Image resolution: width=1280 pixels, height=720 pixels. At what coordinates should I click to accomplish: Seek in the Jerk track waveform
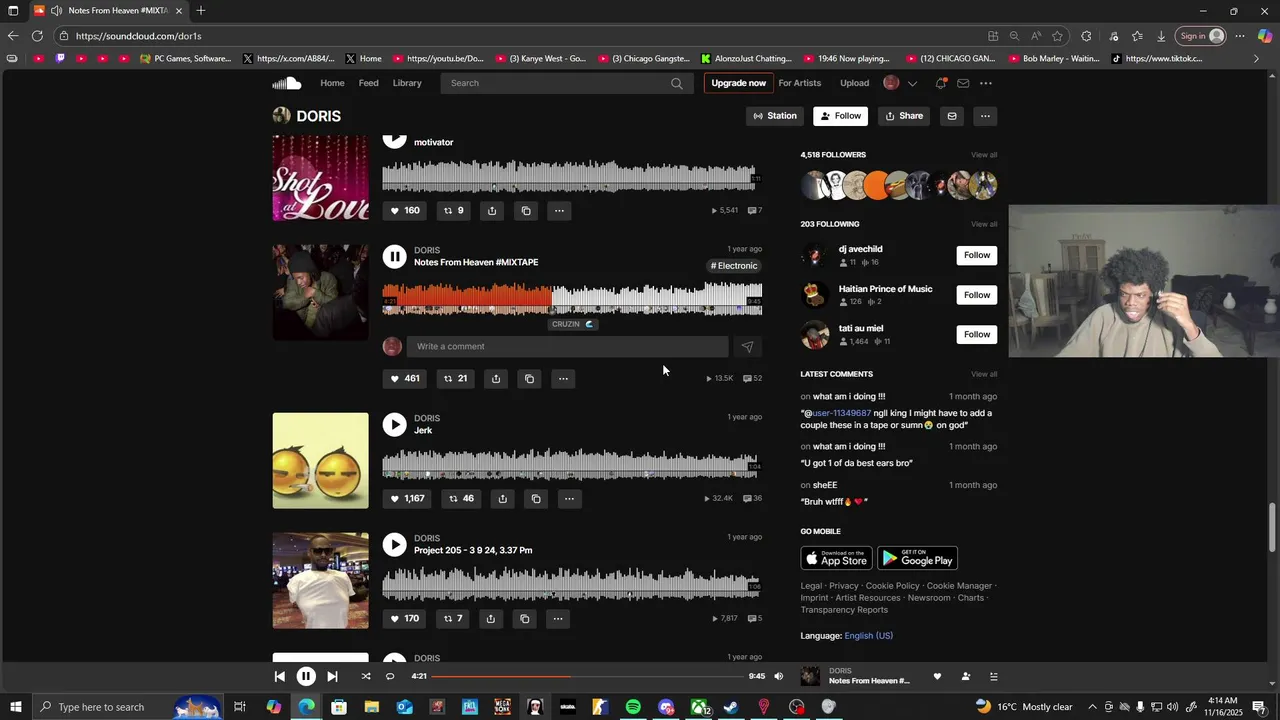click(572, 464)
